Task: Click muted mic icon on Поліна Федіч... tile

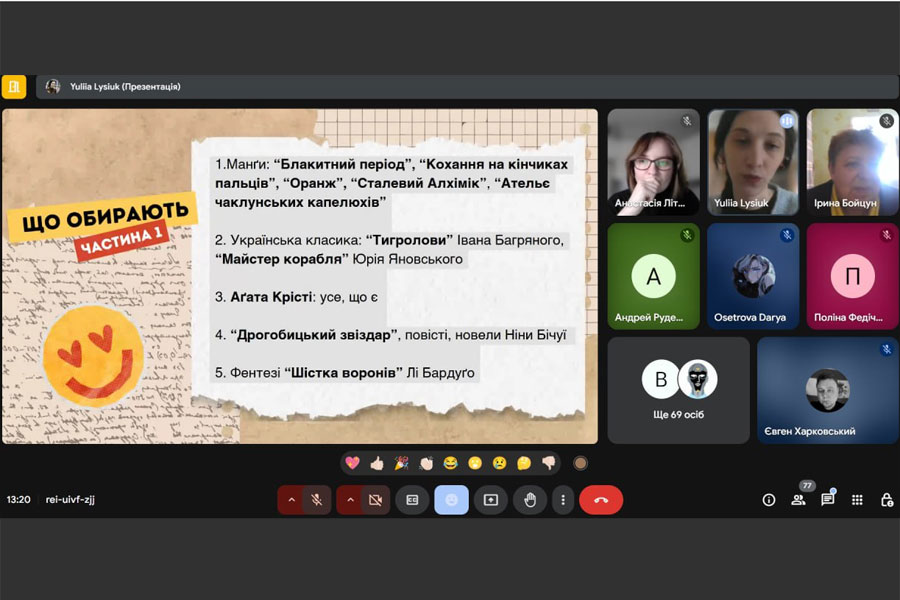Action: 886,235
